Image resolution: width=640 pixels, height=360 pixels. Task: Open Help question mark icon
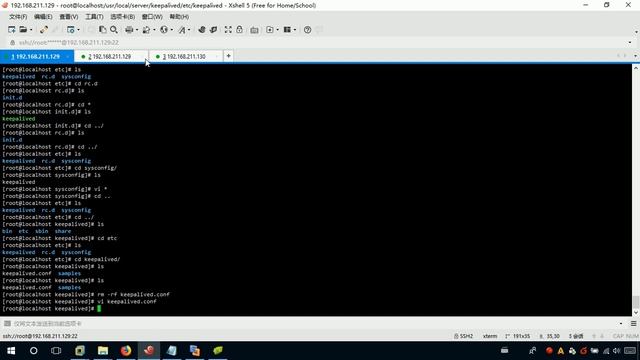click(307, 30)
